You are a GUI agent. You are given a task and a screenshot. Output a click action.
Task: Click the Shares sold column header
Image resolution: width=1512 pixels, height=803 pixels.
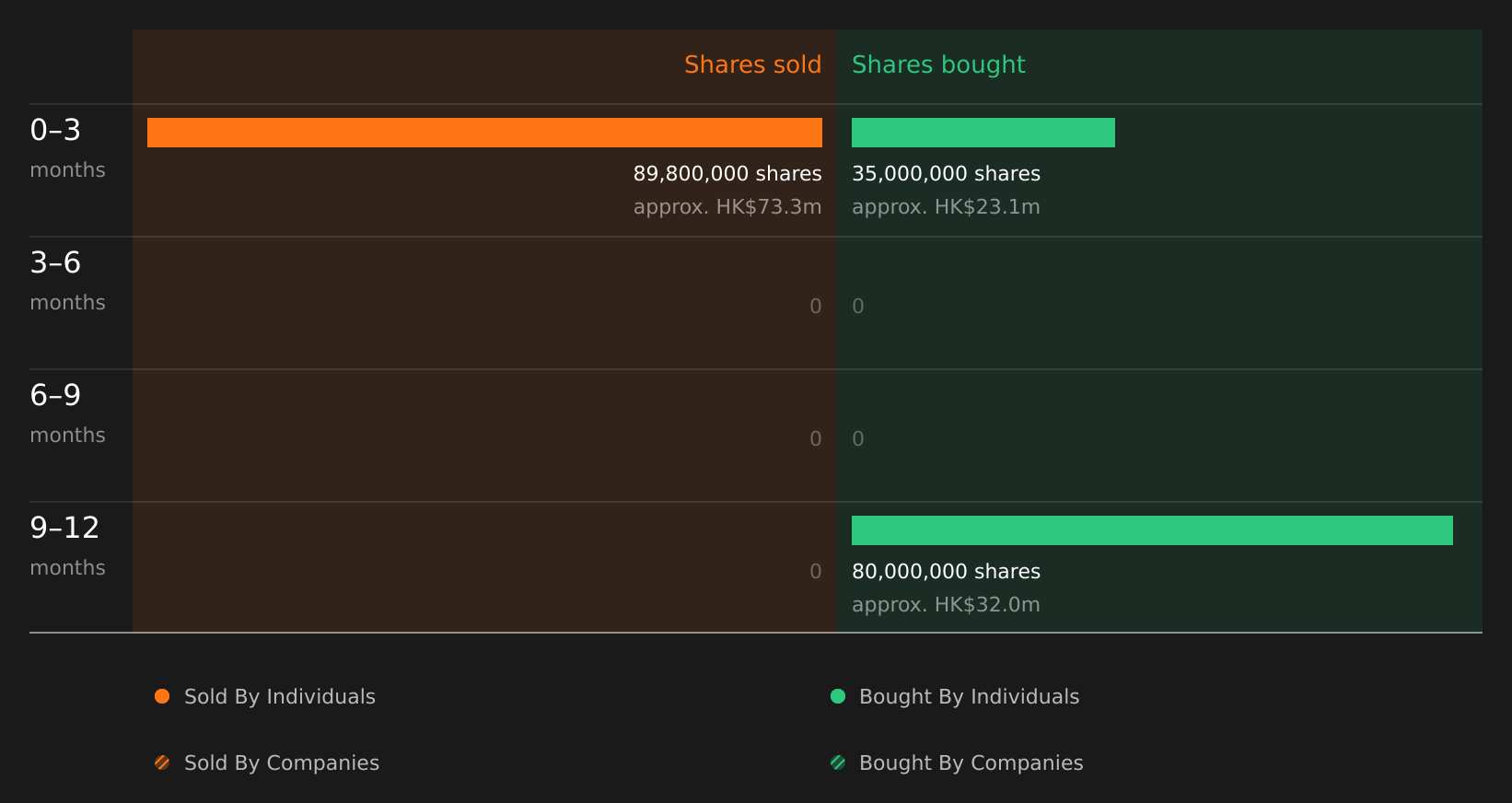tap(752, 65)
